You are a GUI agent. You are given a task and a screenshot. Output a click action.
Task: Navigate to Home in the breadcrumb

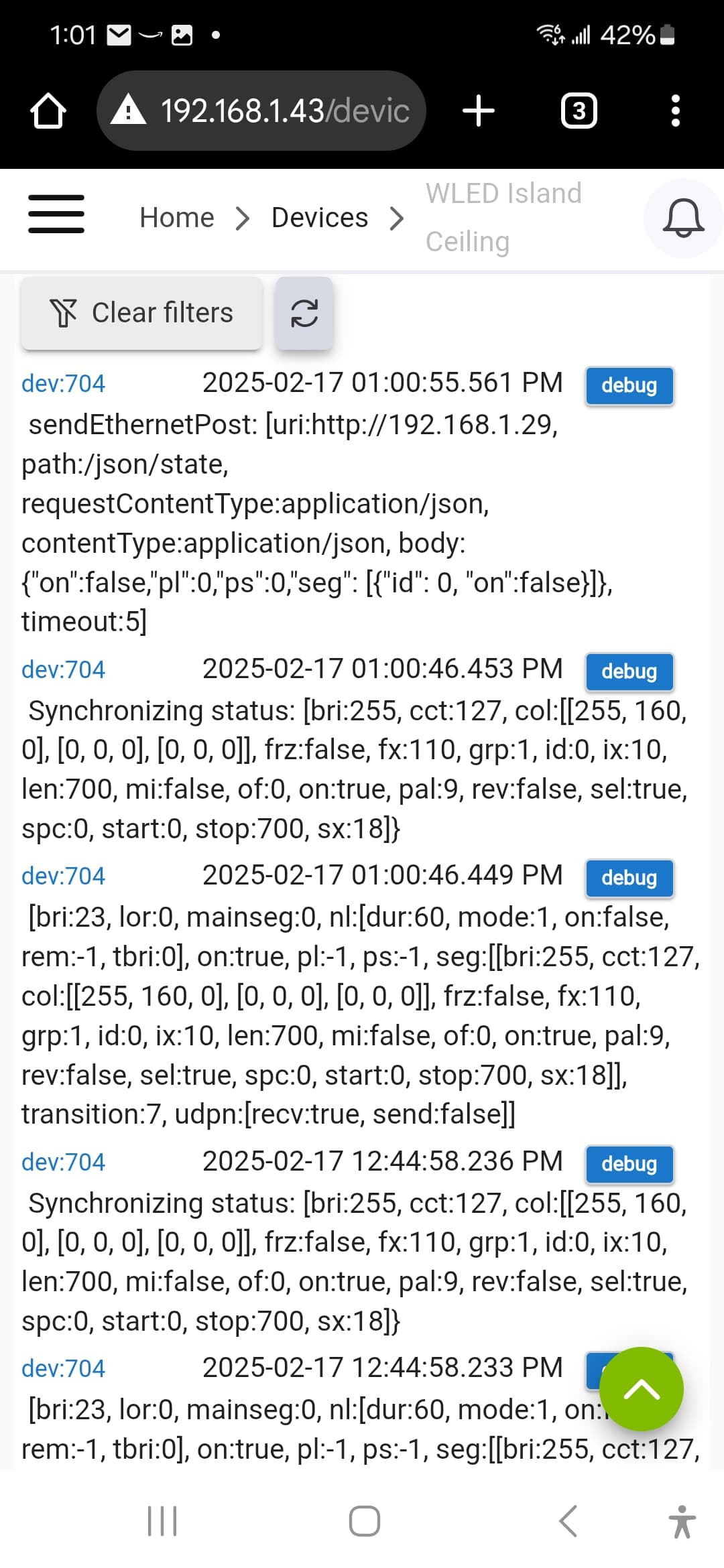(177, 218)
